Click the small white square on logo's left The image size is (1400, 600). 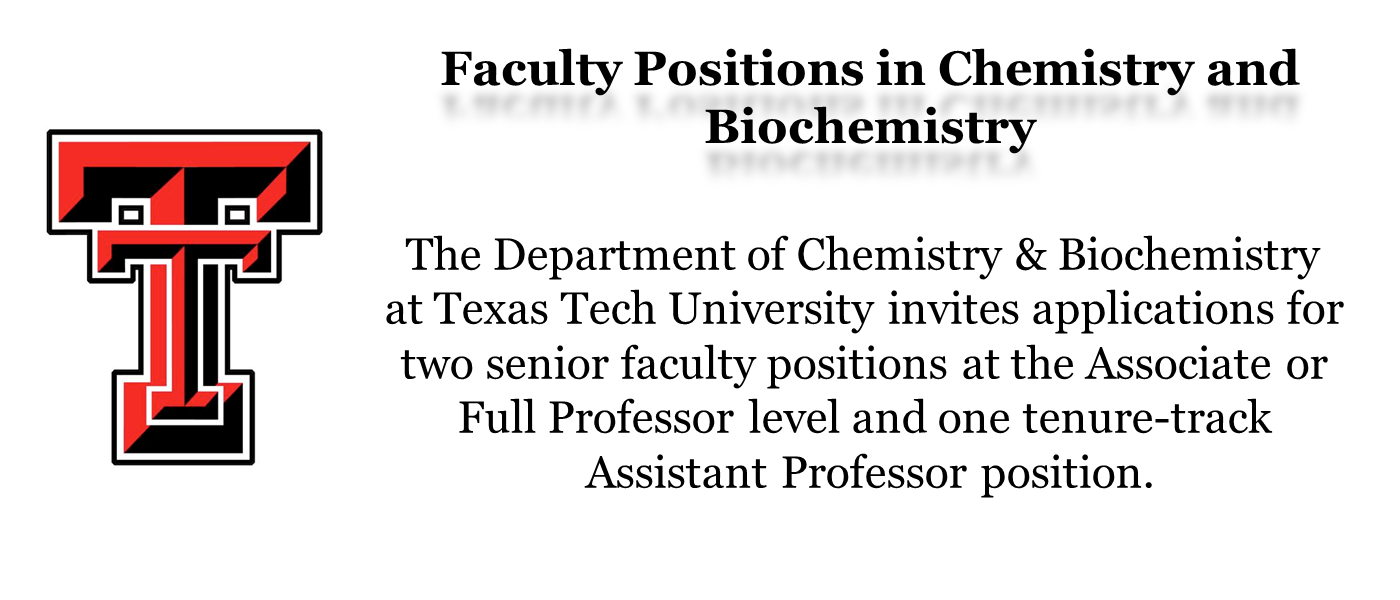(x=130, y=213)
